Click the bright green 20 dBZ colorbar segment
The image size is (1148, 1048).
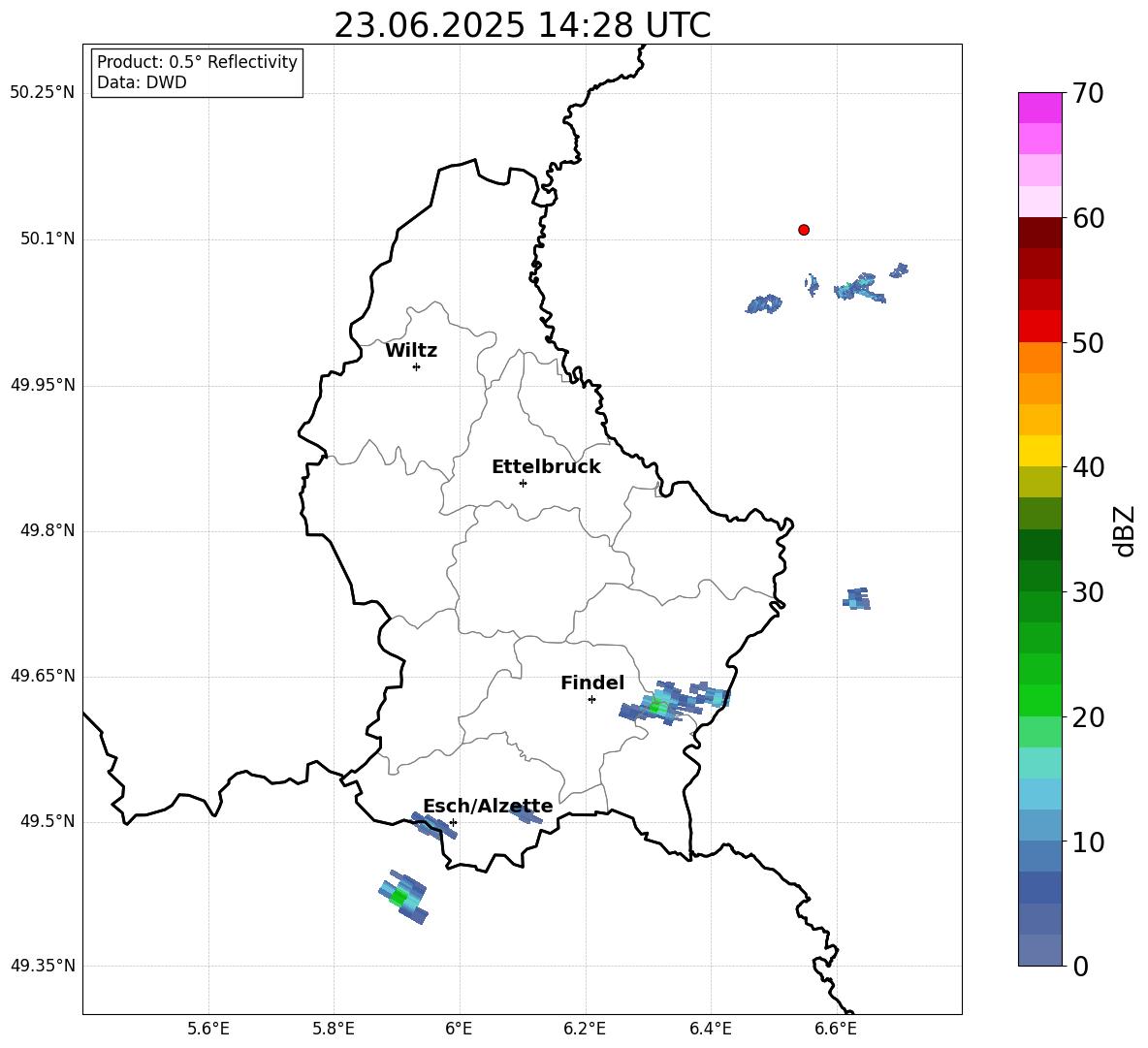point(1039,700)
